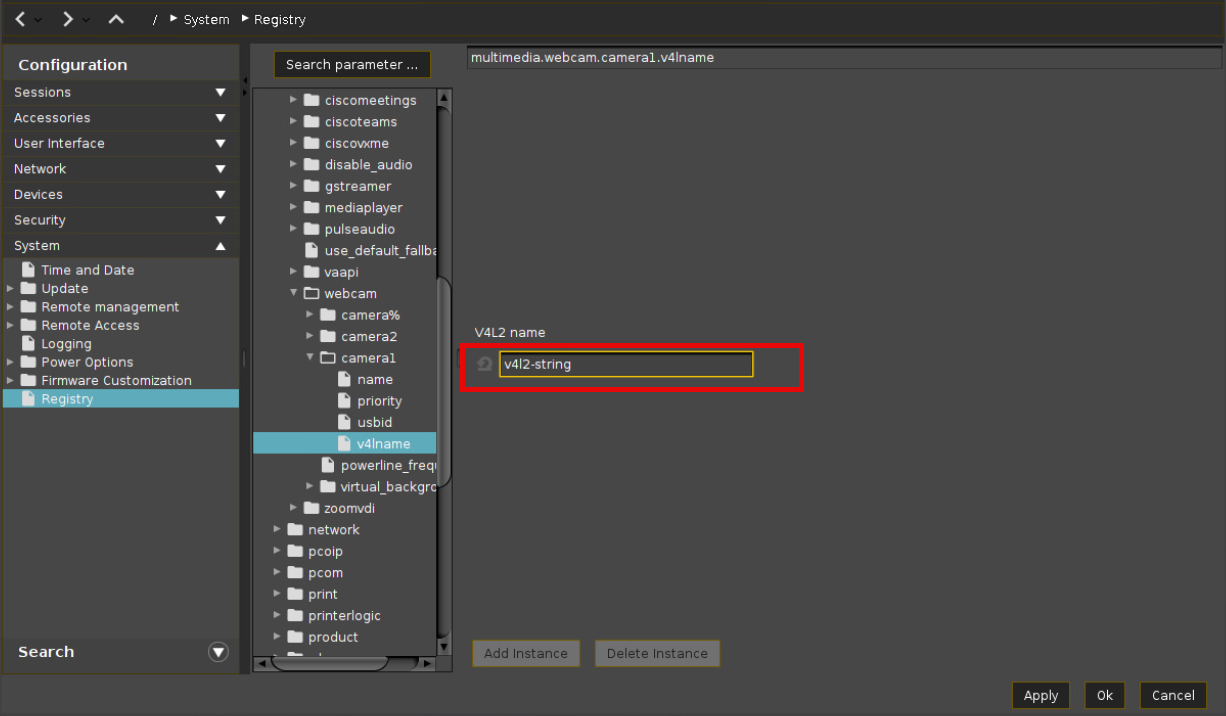Collapse the webcam folder tree node
This screenshot has width=1226, height=716.
[x=294, y=294]
